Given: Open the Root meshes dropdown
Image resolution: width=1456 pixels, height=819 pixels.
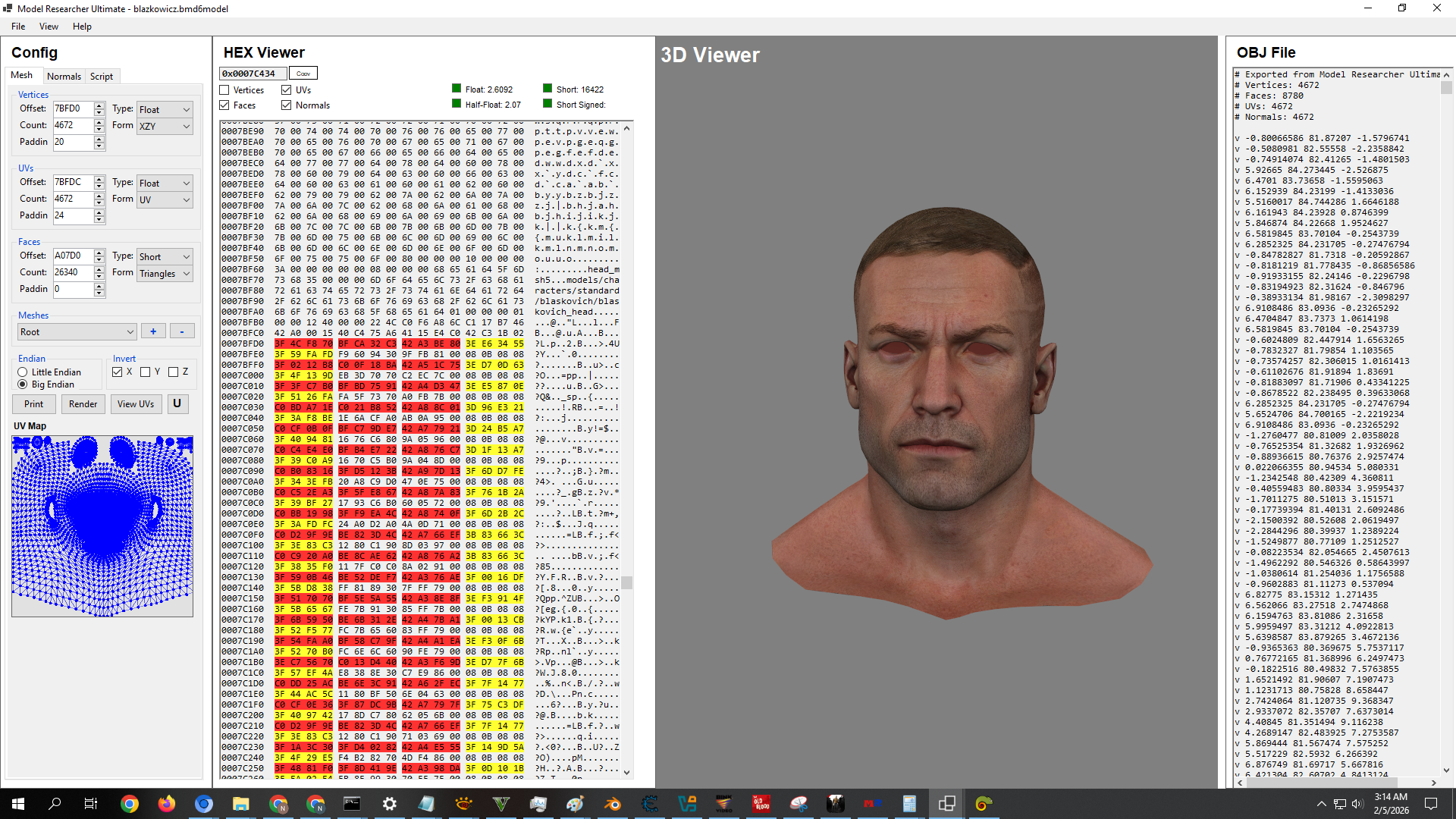Looking at the screenshot, I should point(76,331).
